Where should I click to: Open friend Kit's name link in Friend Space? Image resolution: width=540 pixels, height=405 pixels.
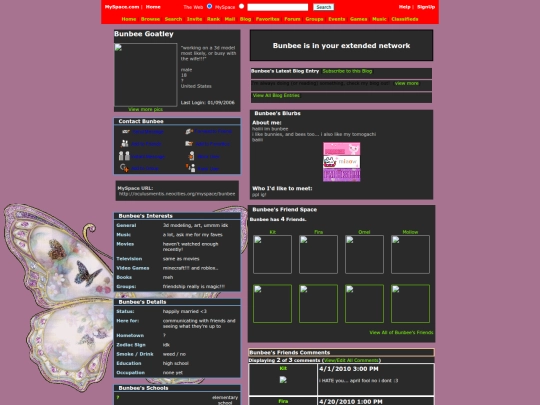click(272, 232)
